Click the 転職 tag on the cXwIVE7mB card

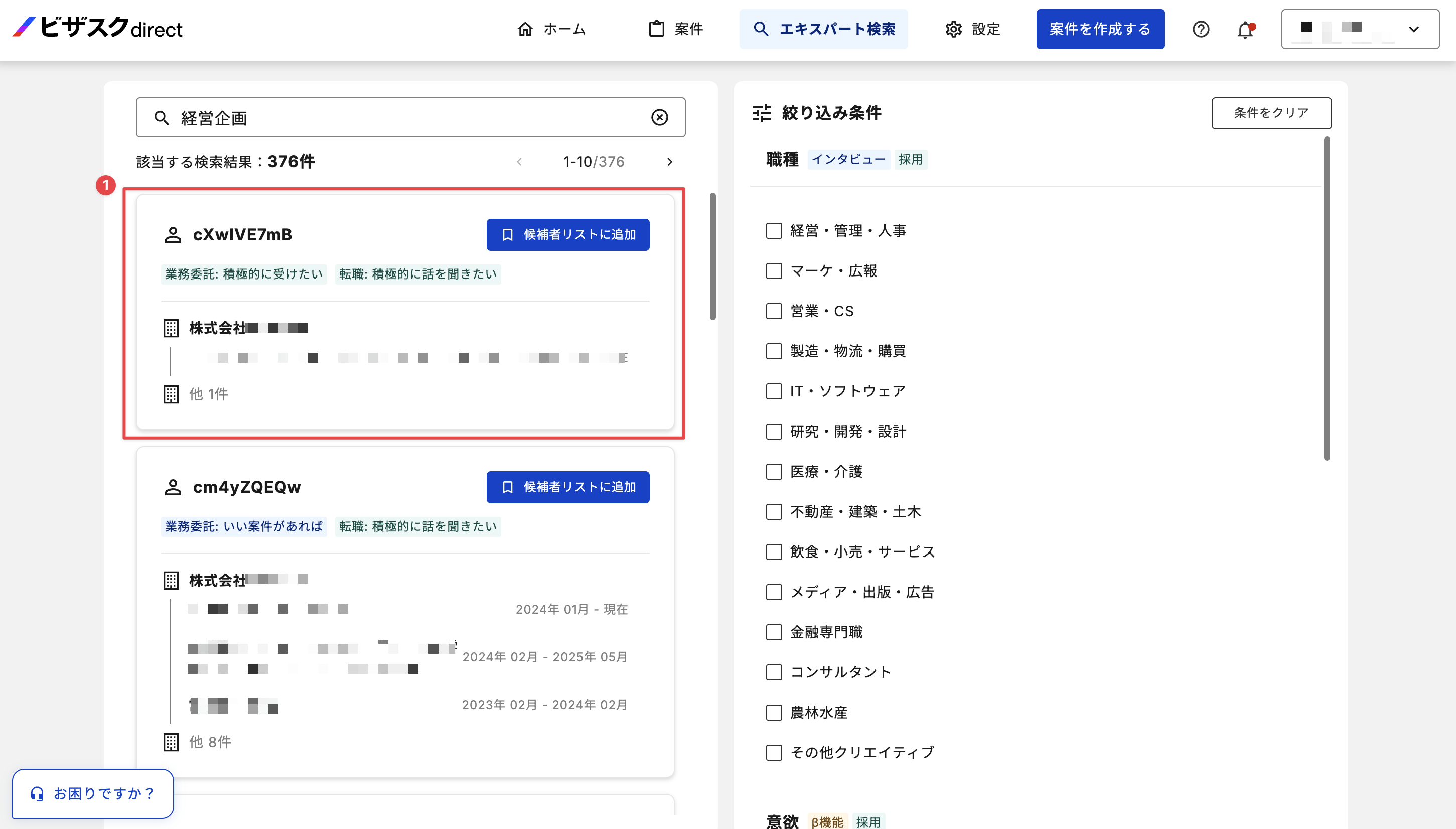coord(418,274)
